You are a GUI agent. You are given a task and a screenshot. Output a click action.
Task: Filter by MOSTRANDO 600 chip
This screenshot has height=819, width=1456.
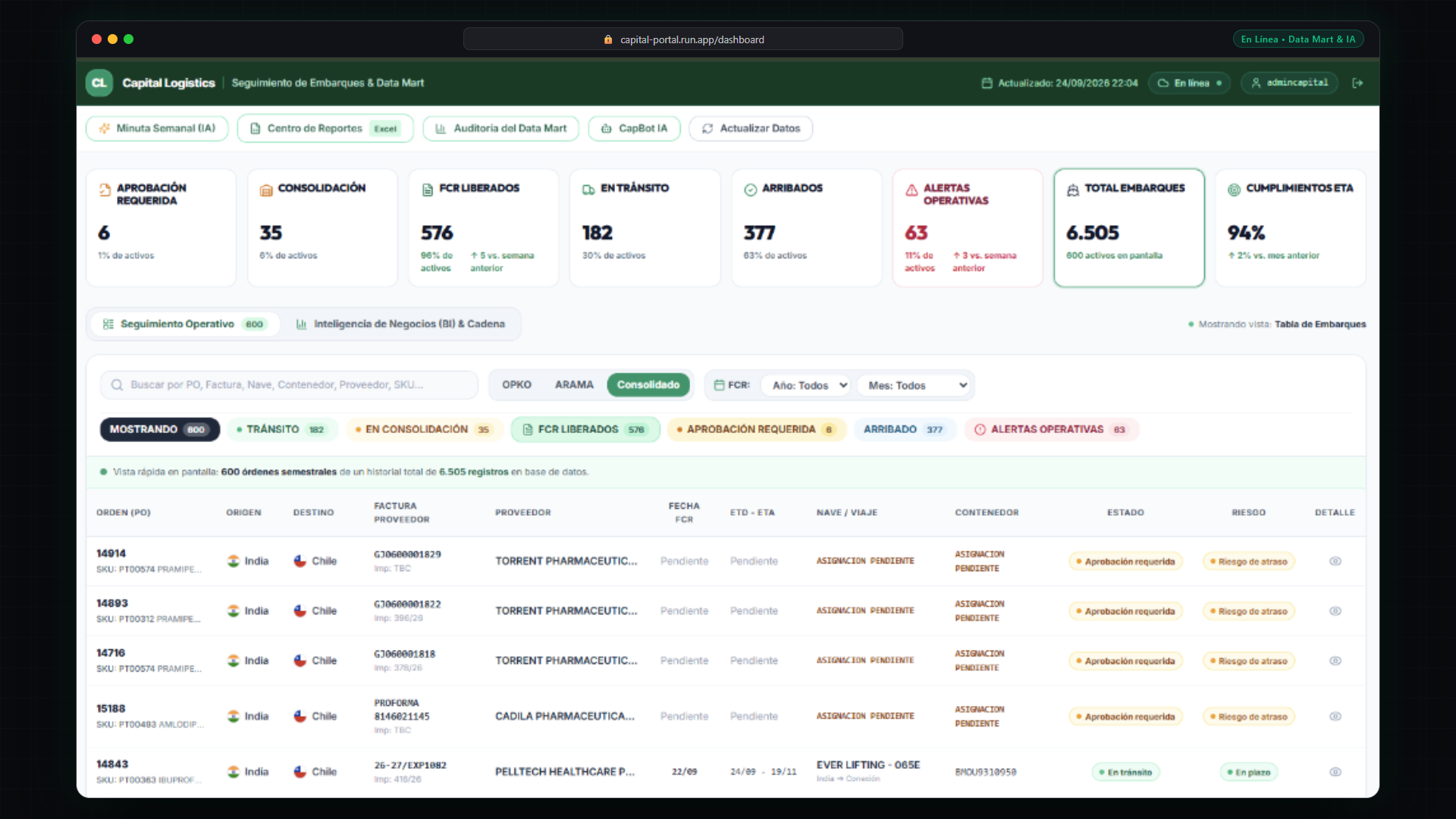point(160,430)
